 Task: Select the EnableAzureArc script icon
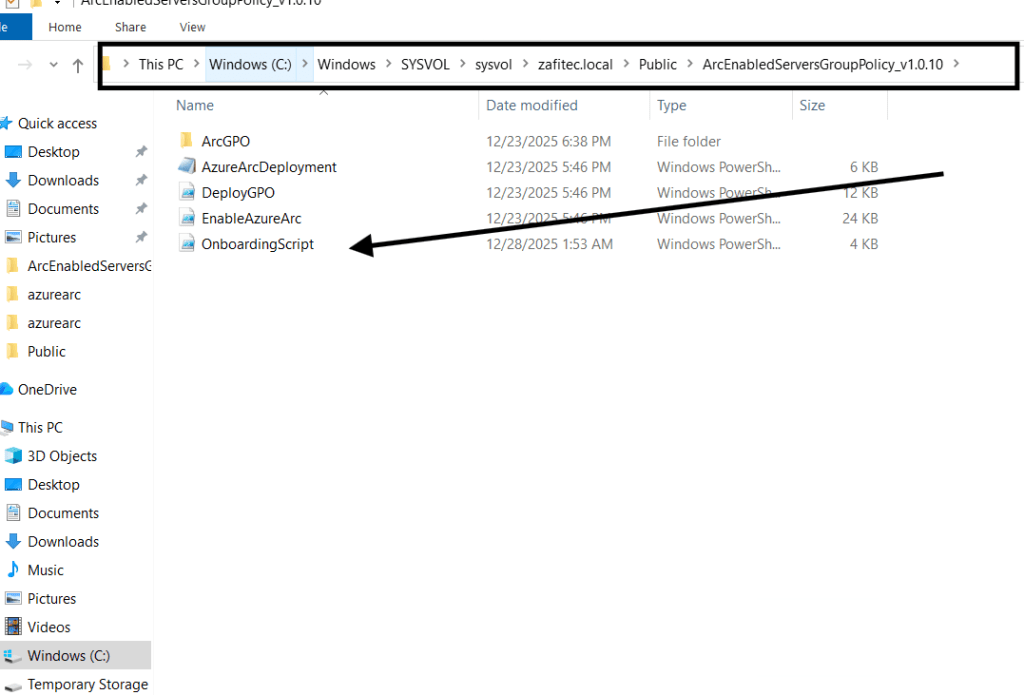pyautogui.click(x=186, y=218)
